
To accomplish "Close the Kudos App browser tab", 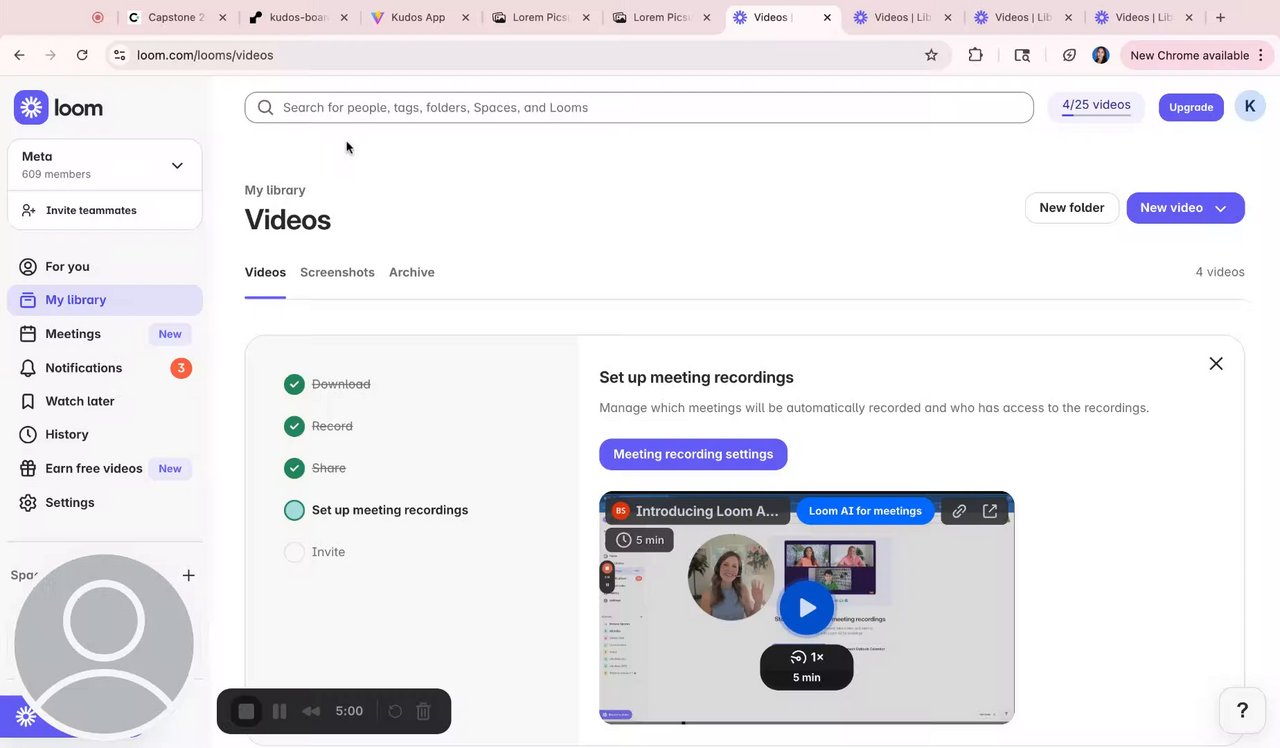I will [466, 17].
